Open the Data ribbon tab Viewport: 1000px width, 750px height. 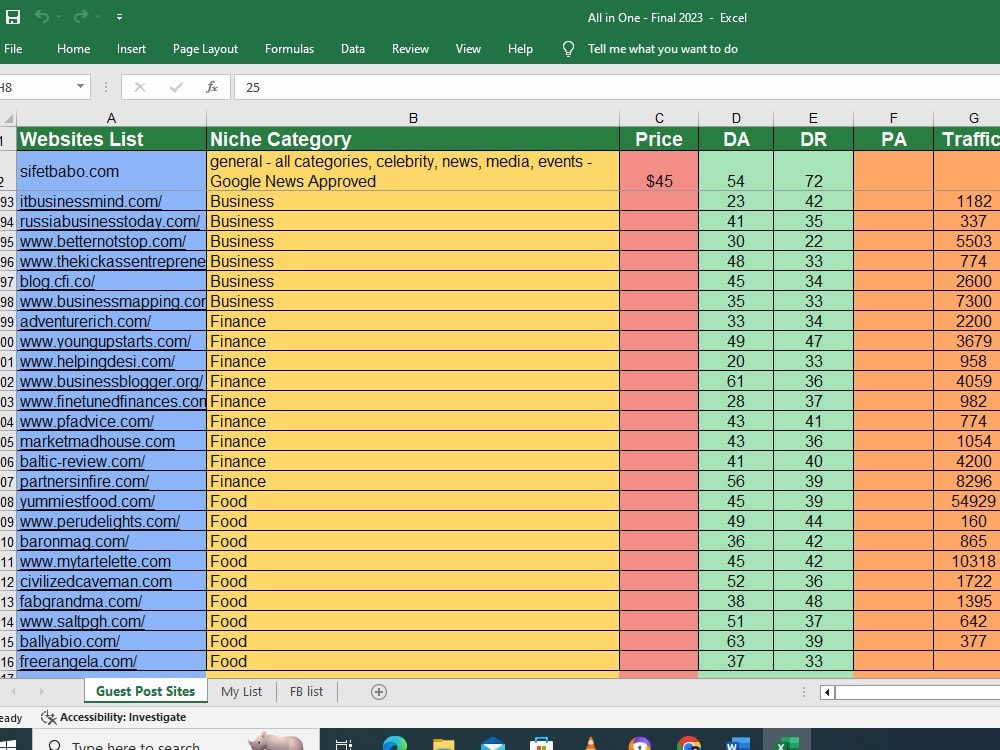tap(353, 49)
